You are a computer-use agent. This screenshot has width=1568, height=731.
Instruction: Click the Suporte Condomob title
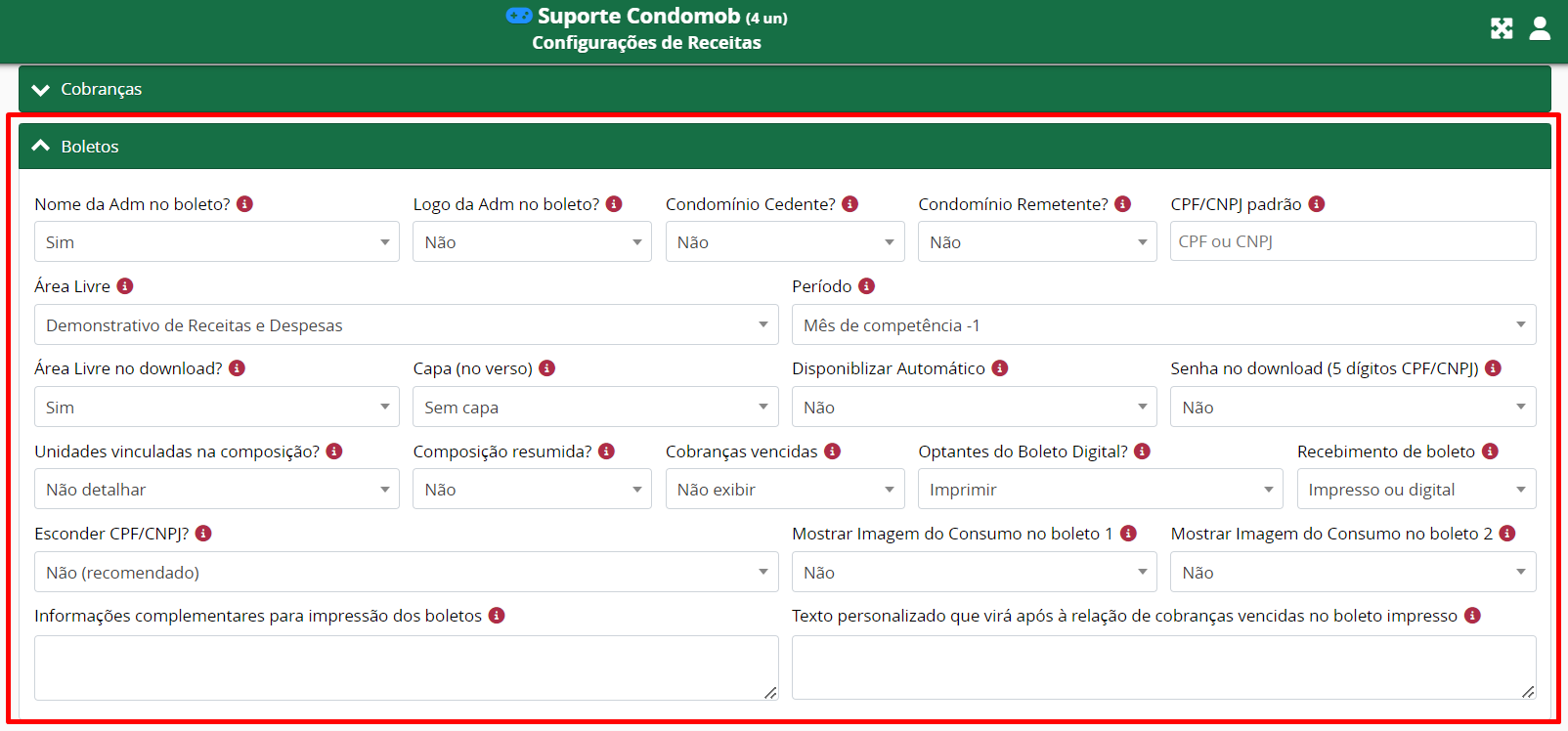[638, 17]
